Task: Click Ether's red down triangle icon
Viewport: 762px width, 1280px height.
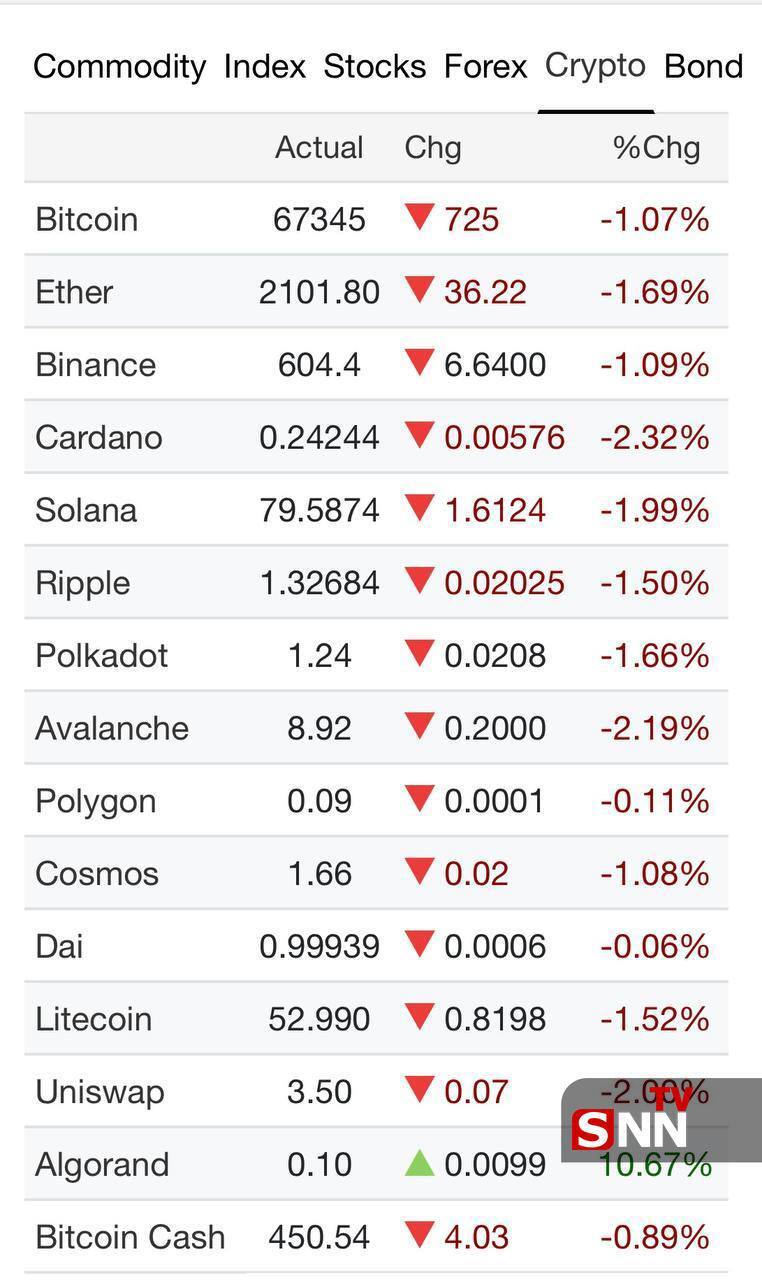Action: click(x=419, y=290)
